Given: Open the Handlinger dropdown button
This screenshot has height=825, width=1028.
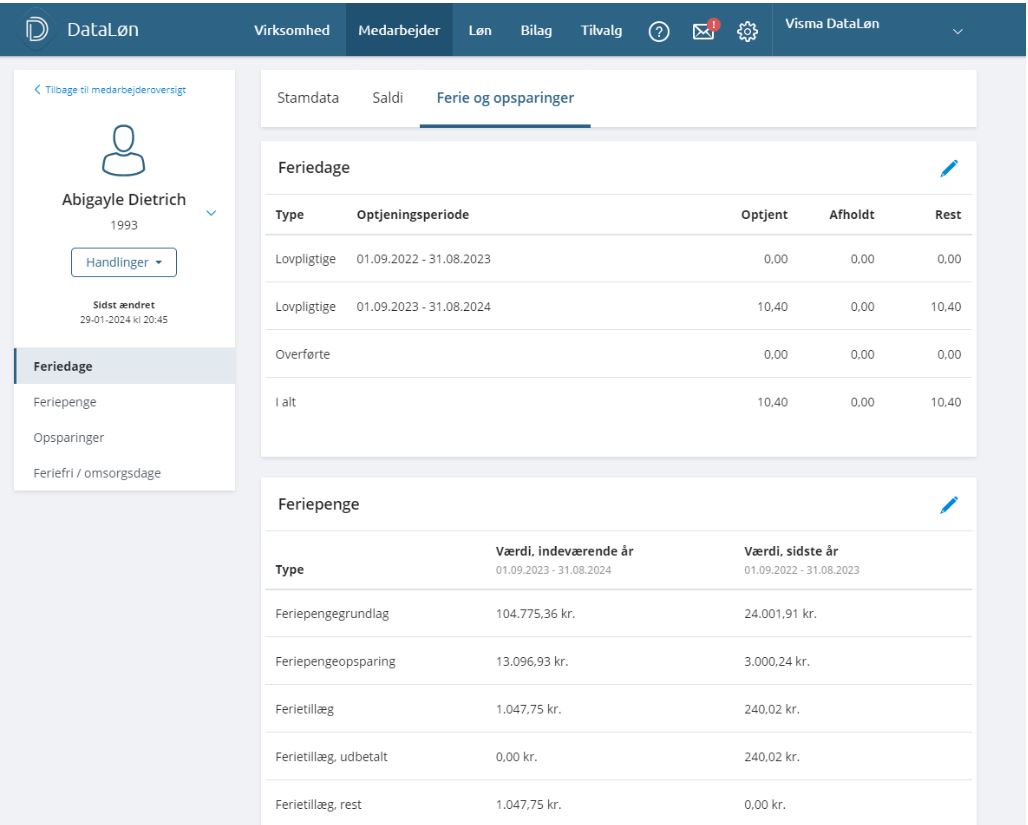Looking at the screenshot, I should (x=124, y=262).
